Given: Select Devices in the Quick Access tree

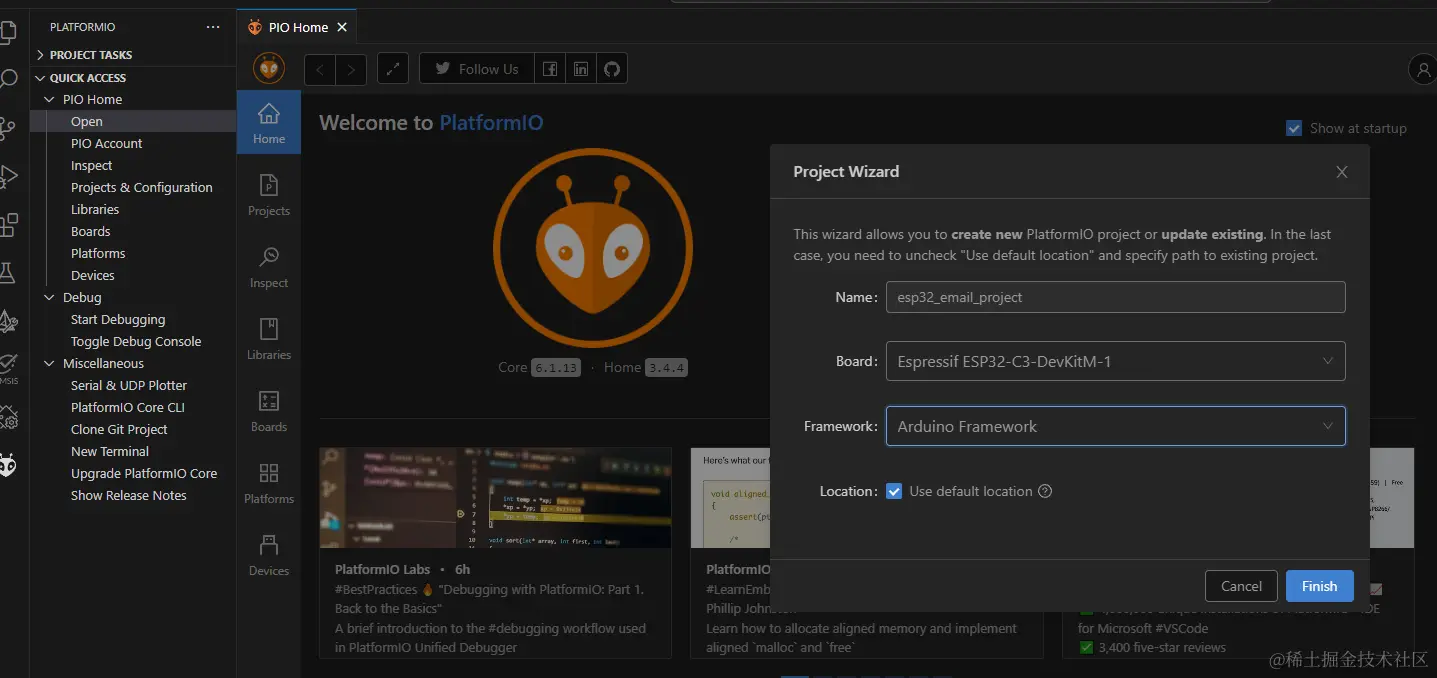Looking at the screenshot, I should (133, 275).
